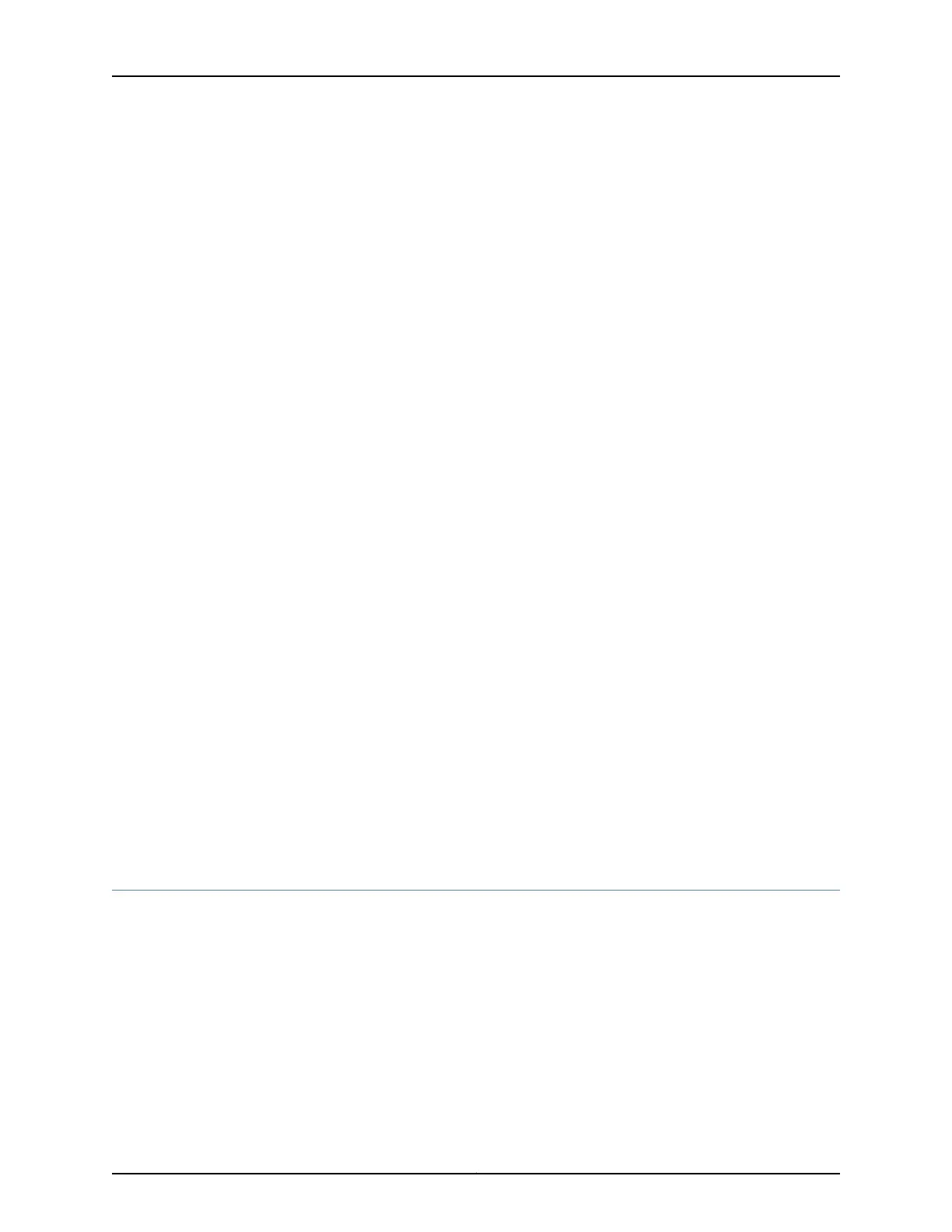Screen dimensions: 952x1232
Task: Click the right end of the bottom black rule
Action: 838,1174
